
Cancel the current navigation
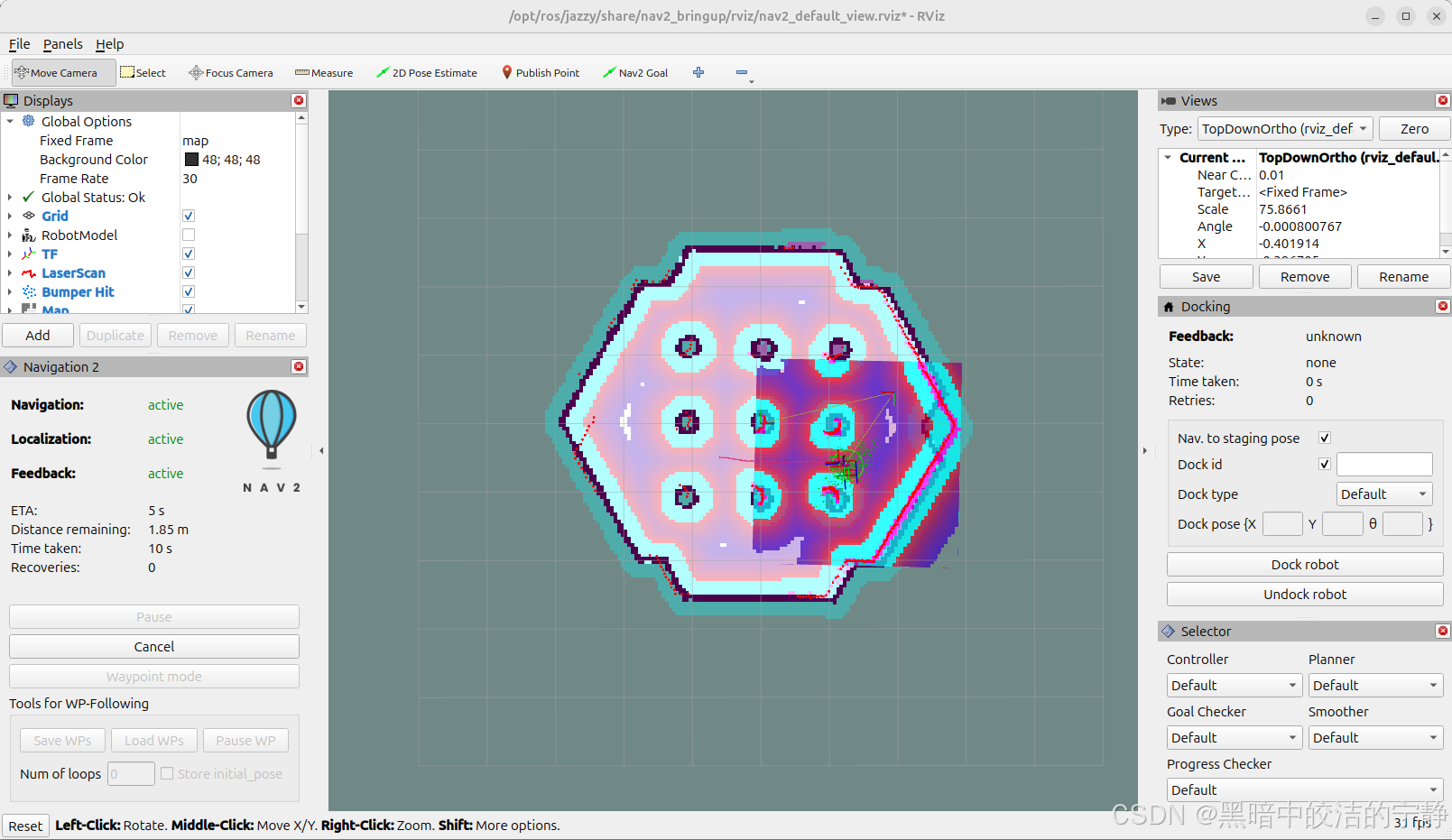click(x=154, y=646)
